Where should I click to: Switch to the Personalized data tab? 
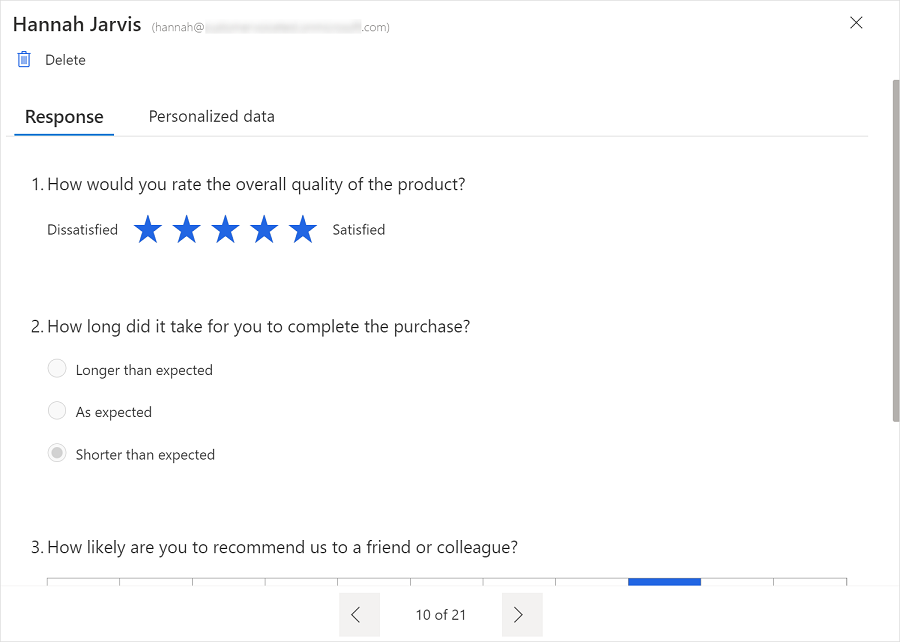[x=212, y=116]
